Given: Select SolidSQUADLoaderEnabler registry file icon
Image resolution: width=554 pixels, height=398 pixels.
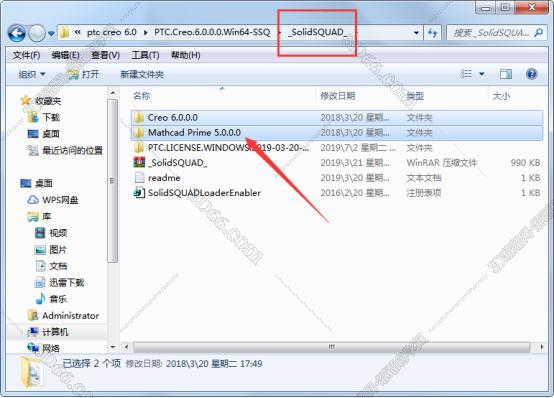Looking at the screenshot, I should tap(139, 193).
